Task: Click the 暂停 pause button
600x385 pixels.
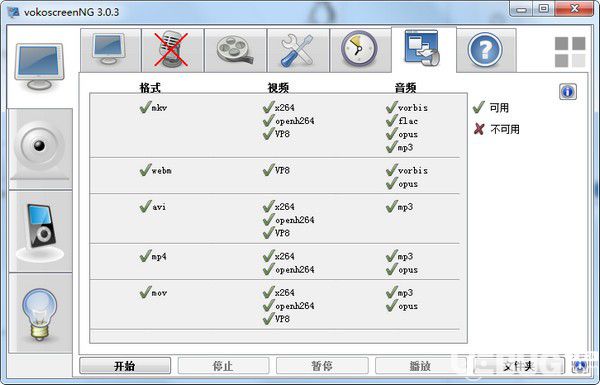Action: coord(322,366)
